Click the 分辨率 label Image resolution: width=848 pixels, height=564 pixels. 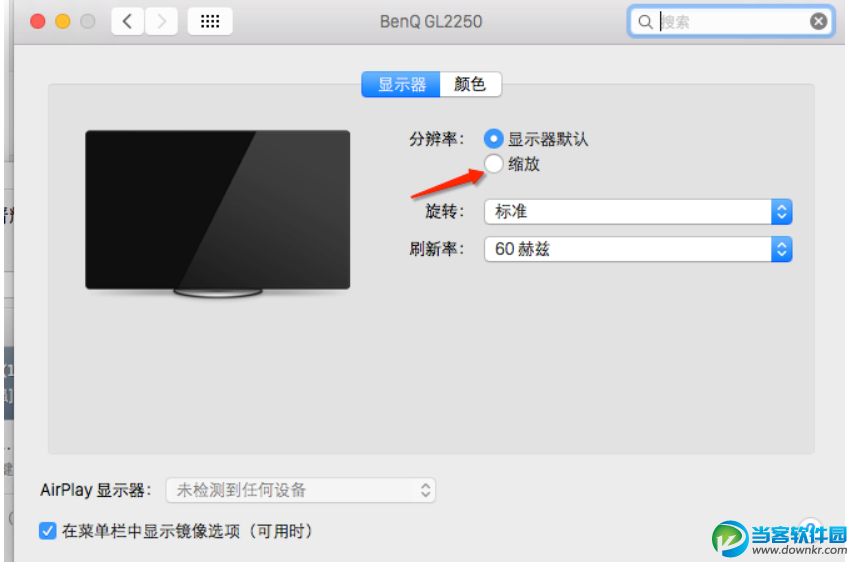[x=437, y=139]
